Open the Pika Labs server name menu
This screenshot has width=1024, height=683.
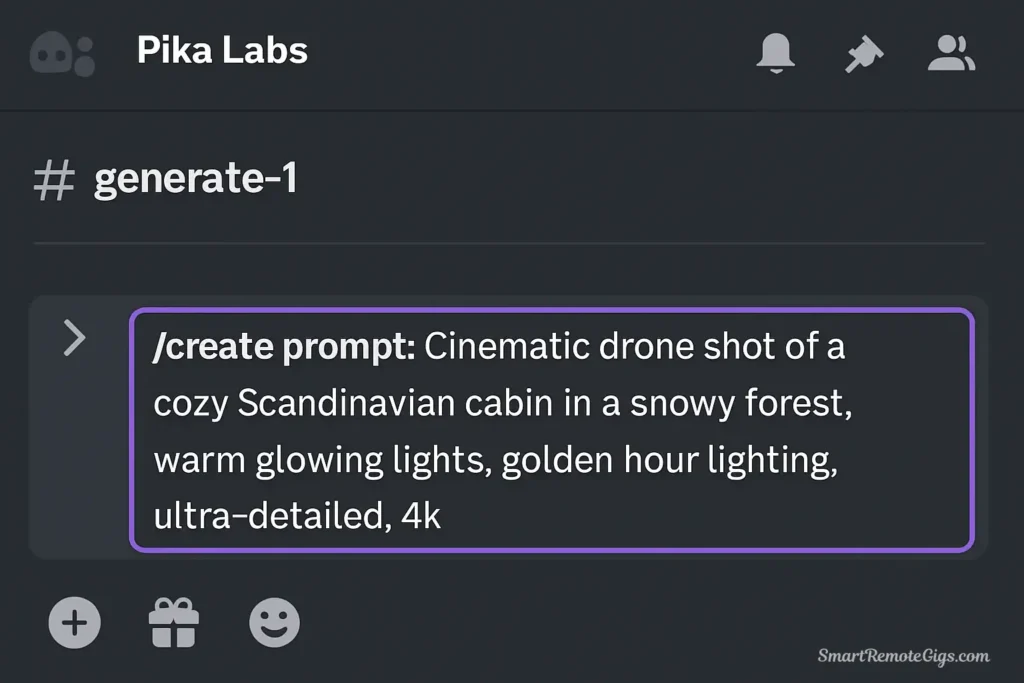point(221,52)
